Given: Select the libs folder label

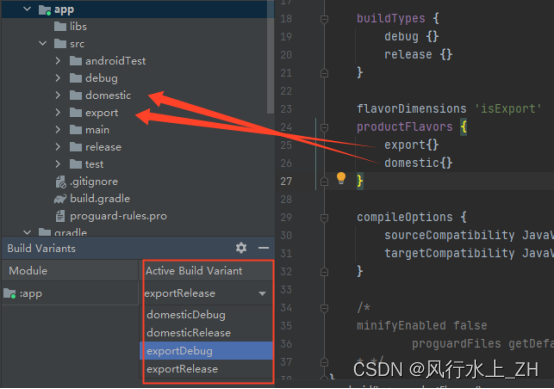Looking at the screenshot, I should 78,26.
